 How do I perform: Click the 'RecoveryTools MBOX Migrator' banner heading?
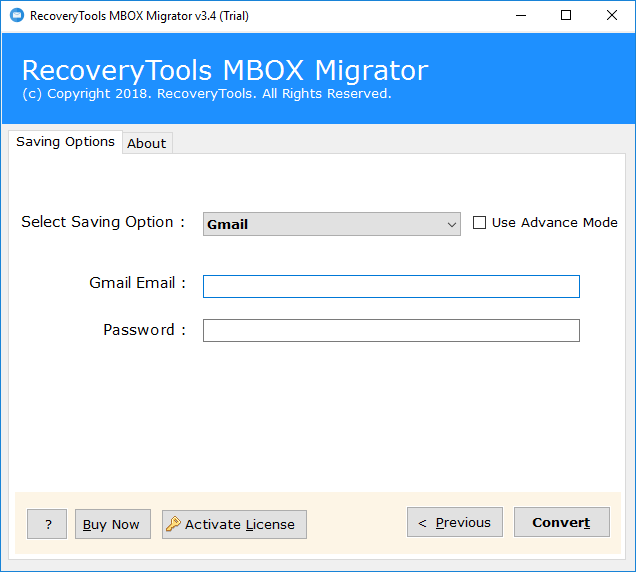click(225, 71)
